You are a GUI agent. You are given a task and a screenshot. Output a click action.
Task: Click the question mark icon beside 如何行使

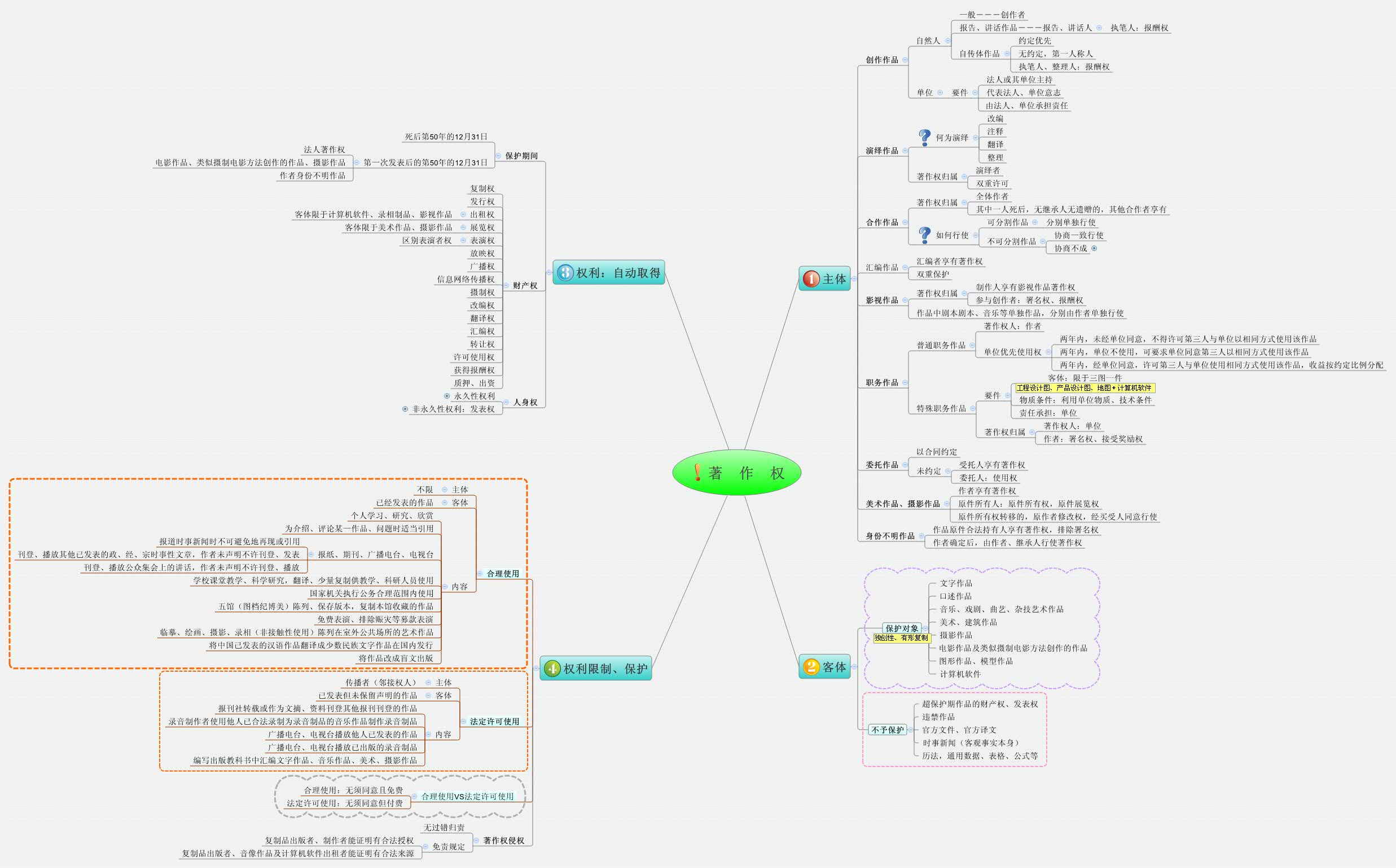tap(924, 235)
